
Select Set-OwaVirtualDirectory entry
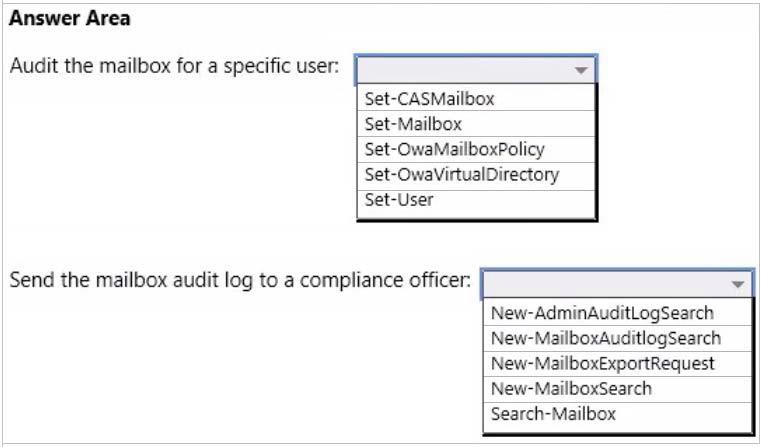pyautogui.click(x=476, y=175)
